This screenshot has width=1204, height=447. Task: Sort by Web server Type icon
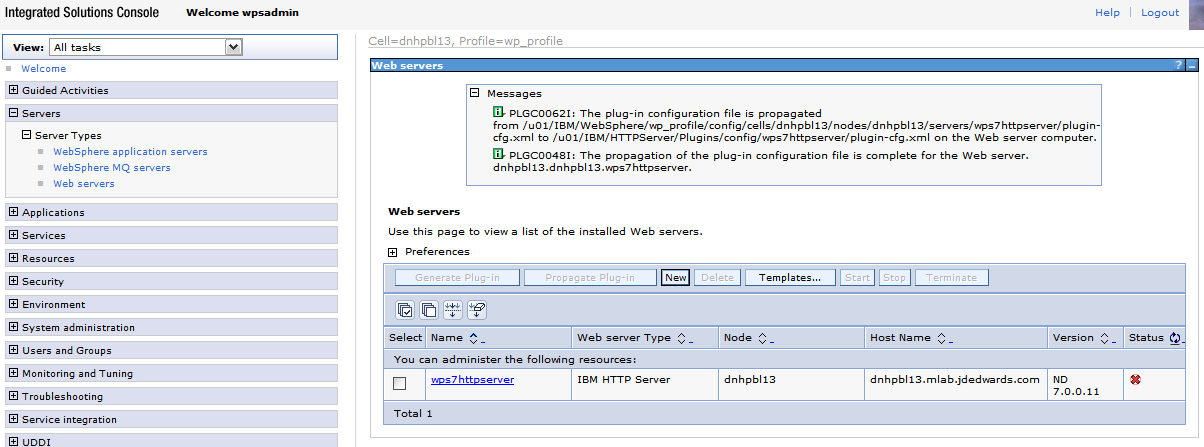click(683, 338)
